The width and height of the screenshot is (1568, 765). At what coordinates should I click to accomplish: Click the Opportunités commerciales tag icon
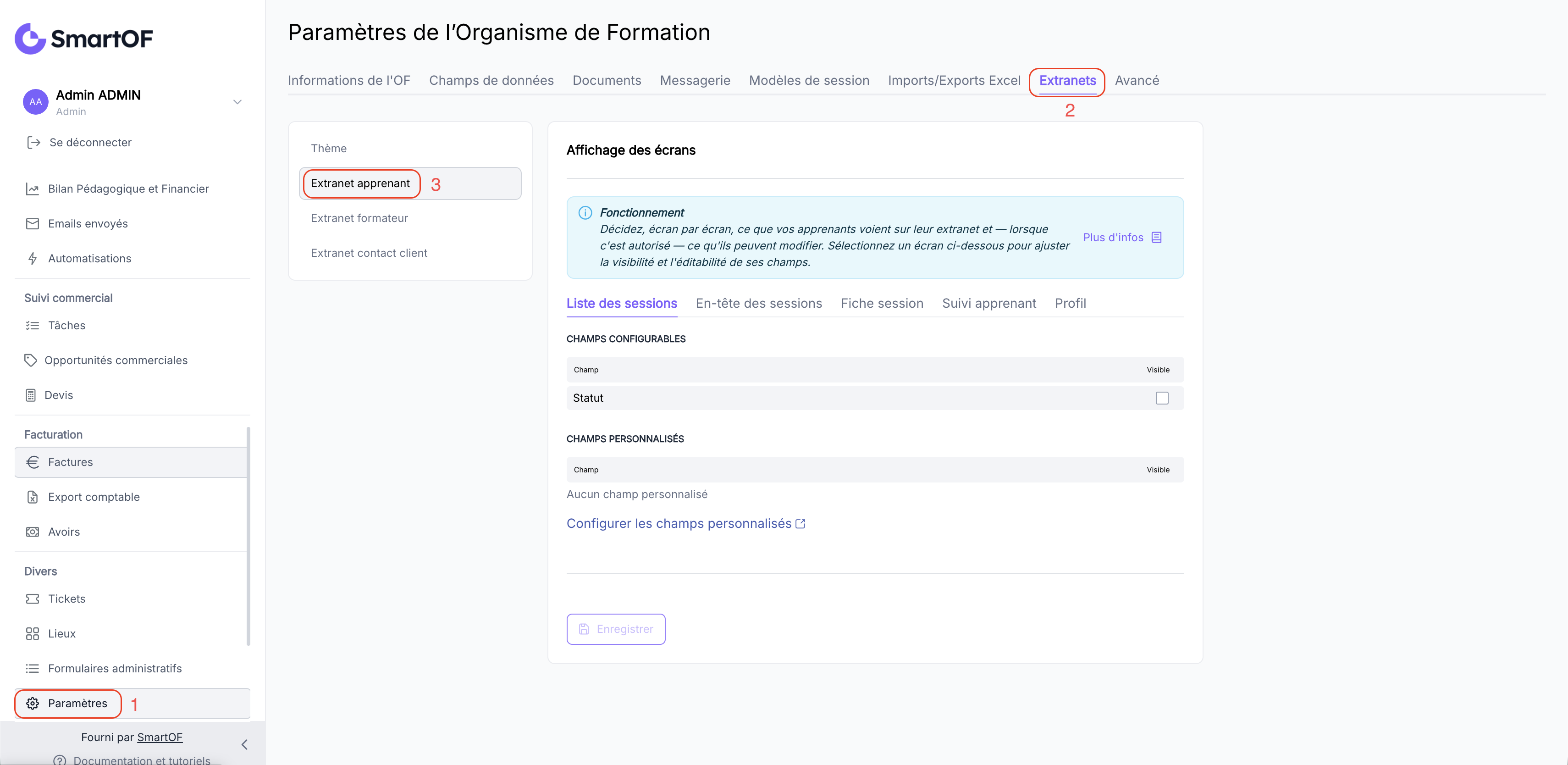tap(30, 360)
